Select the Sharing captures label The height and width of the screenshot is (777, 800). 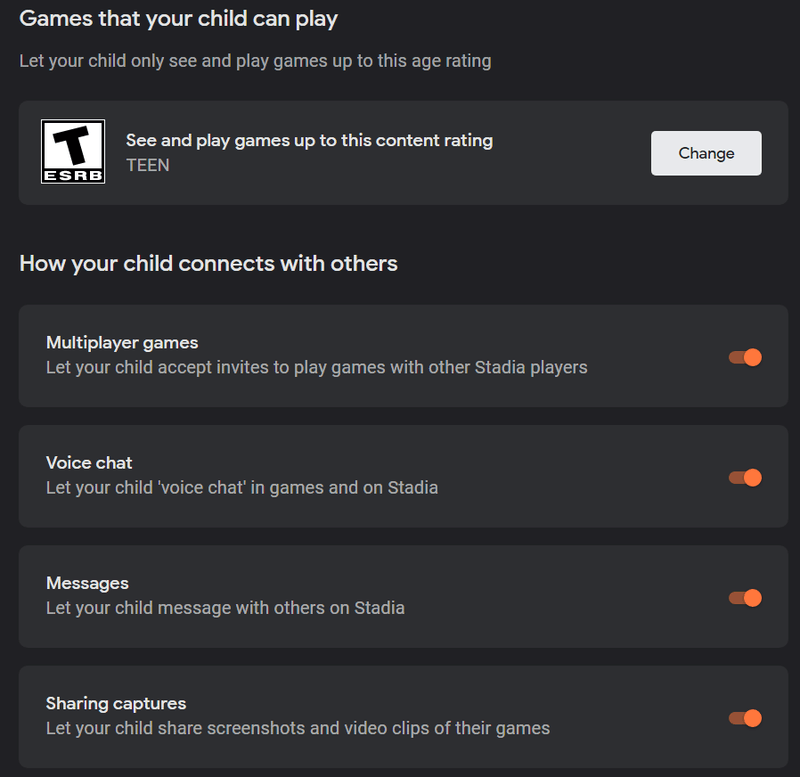(x=116, y=703)
